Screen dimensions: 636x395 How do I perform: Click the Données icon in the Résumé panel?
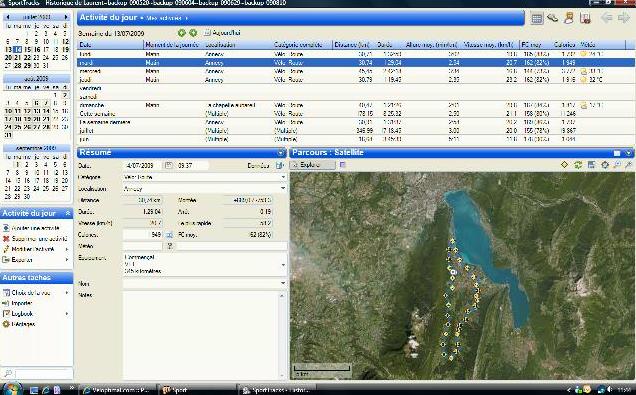(279, 165)
